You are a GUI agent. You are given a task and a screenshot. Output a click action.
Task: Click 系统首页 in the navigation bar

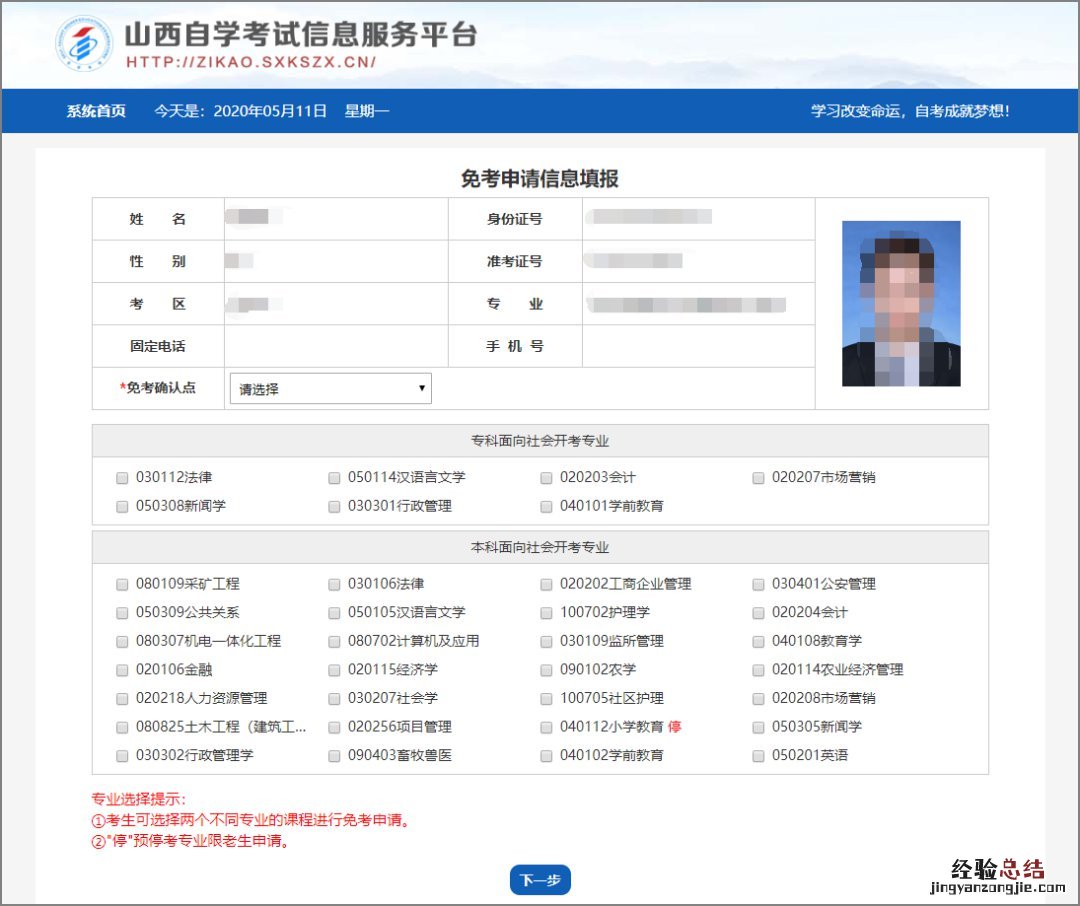pos(96,111)
